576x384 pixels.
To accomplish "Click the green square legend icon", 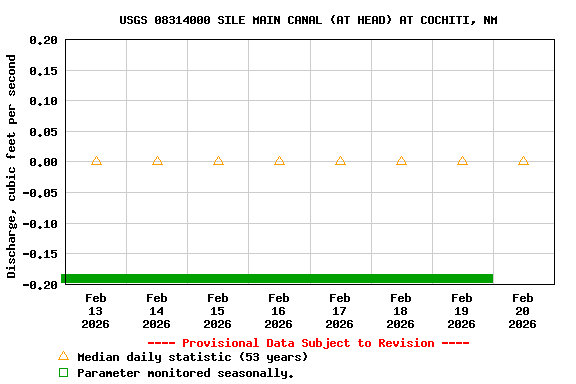I will pos(64,373).
